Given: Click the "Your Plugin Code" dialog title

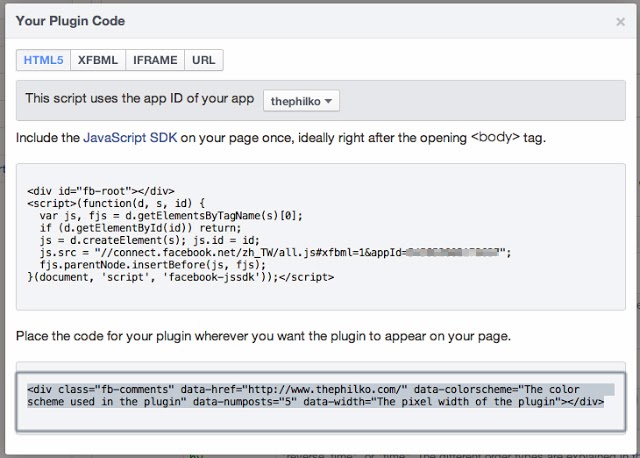Looking at the screenshot, I should pos(71,21).
